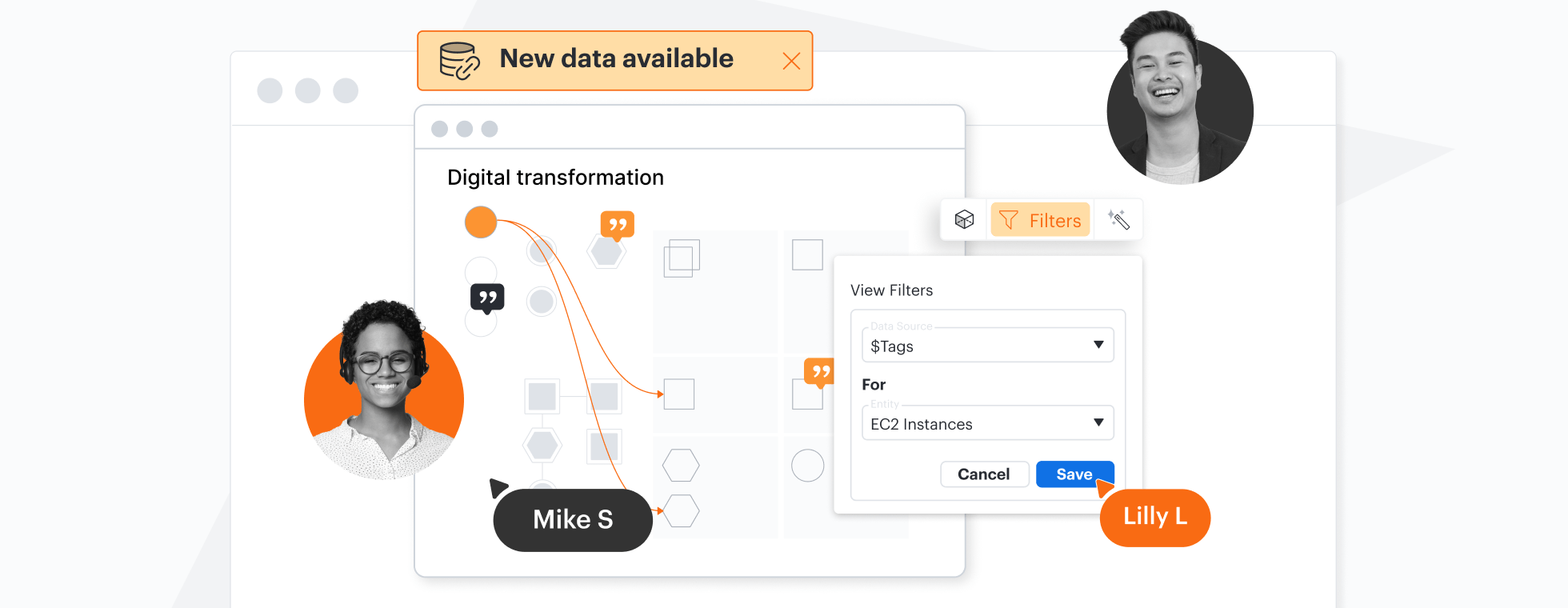Image resolution: width=1568 pixels, height=608 pixels.
Task: Click the Lilly L collaborator label
Action: 1154,517
